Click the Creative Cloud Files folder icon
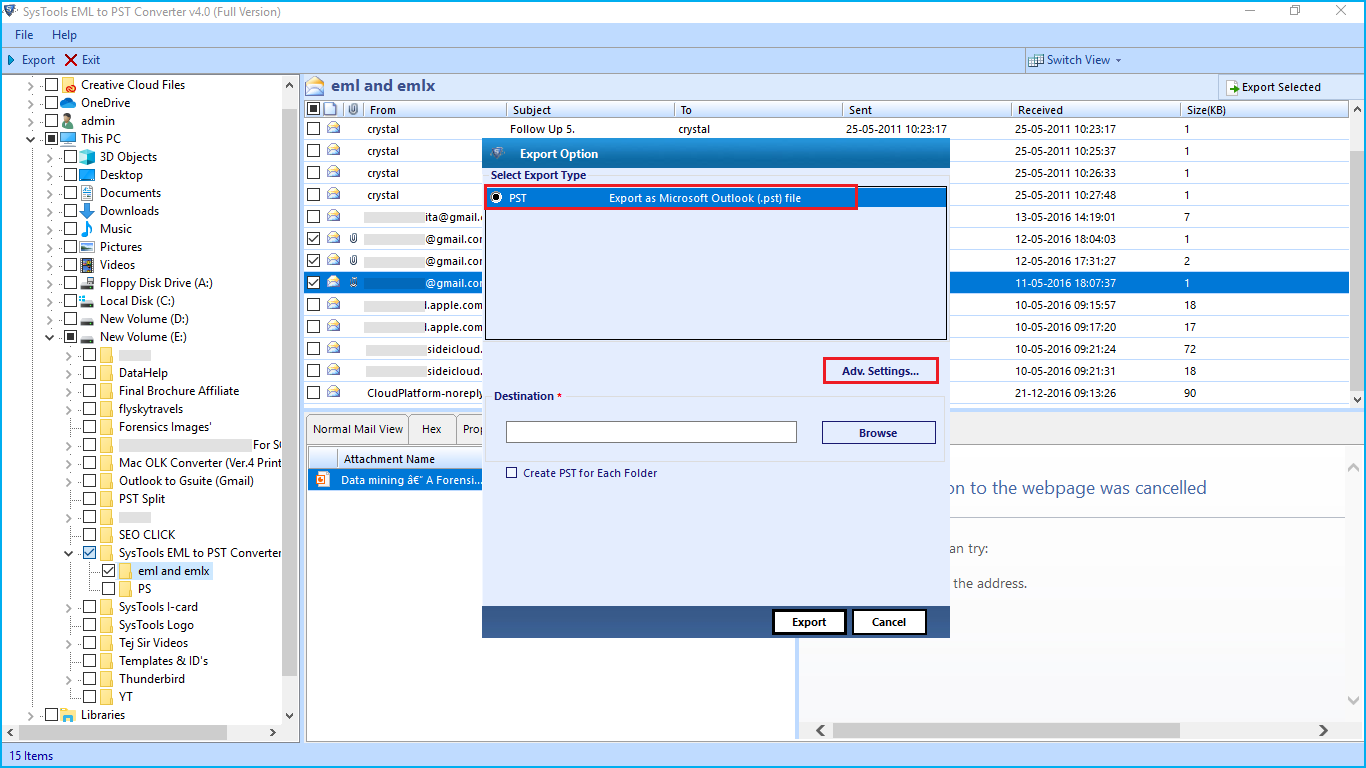 click(x=69, y=85)
